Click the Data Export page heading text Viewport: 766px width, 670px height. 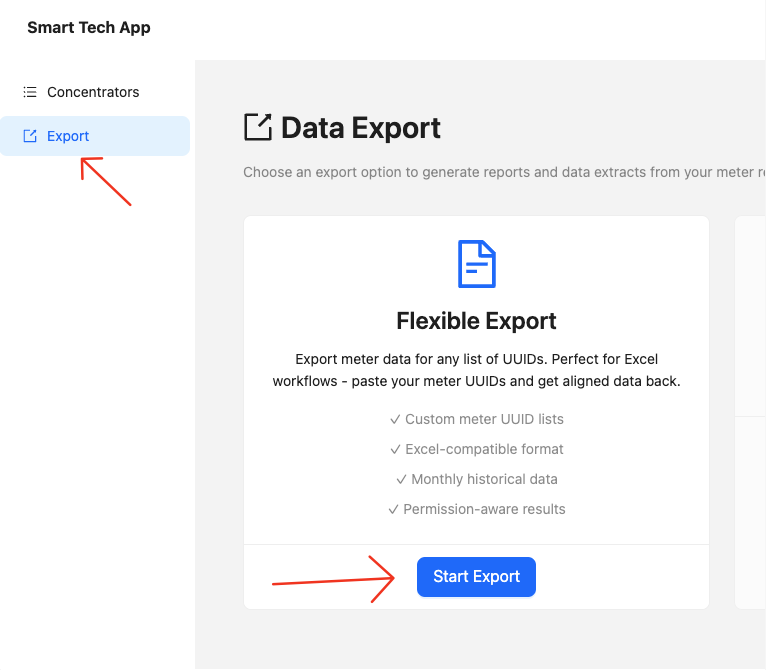(361, 128)
